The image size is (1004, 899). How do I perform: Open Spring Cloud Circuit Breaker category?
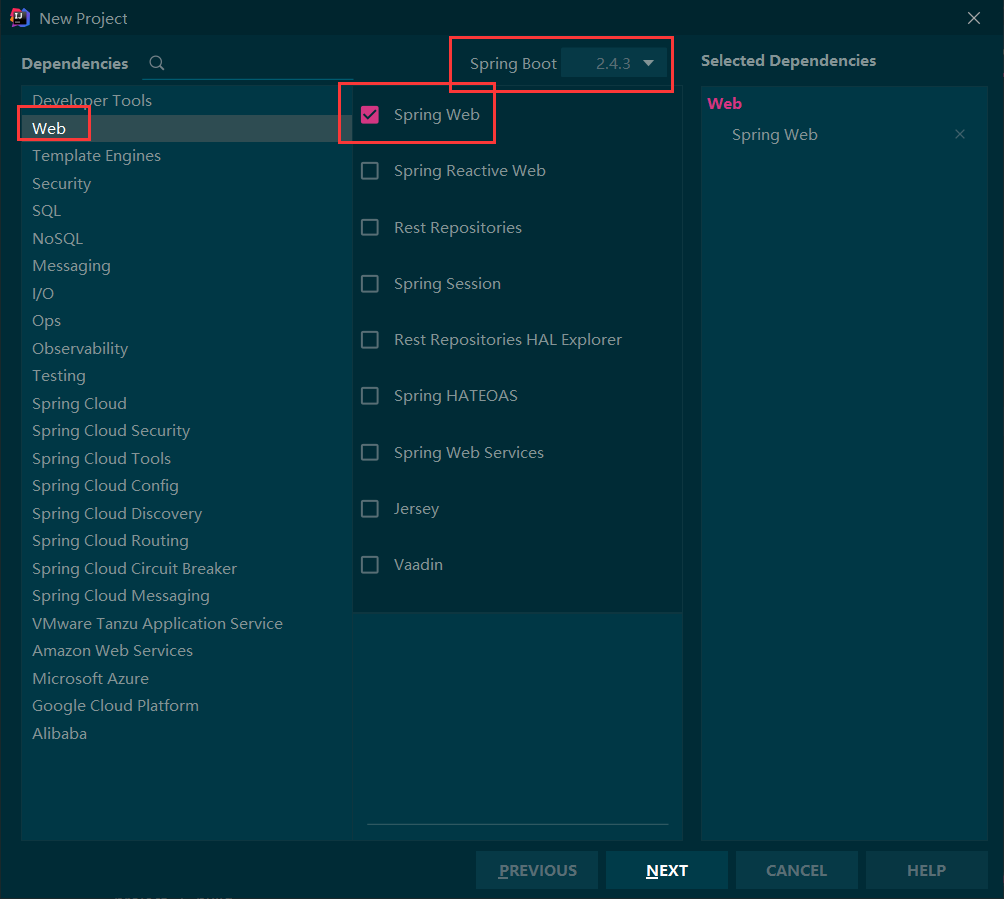pos(186,569)
